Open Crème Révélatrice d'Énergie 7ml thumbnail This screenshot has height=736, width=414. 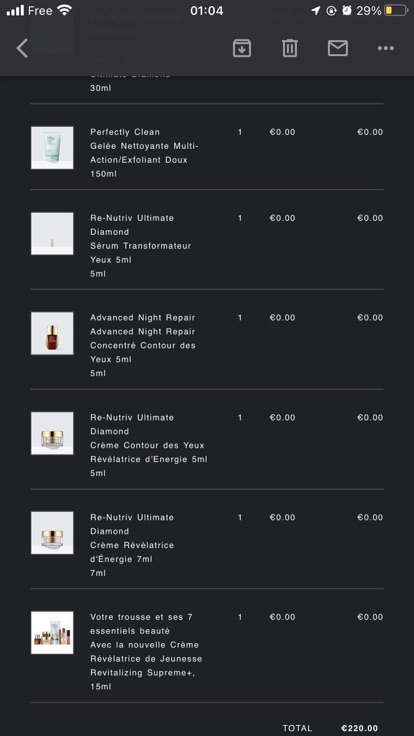coord(52,533)
